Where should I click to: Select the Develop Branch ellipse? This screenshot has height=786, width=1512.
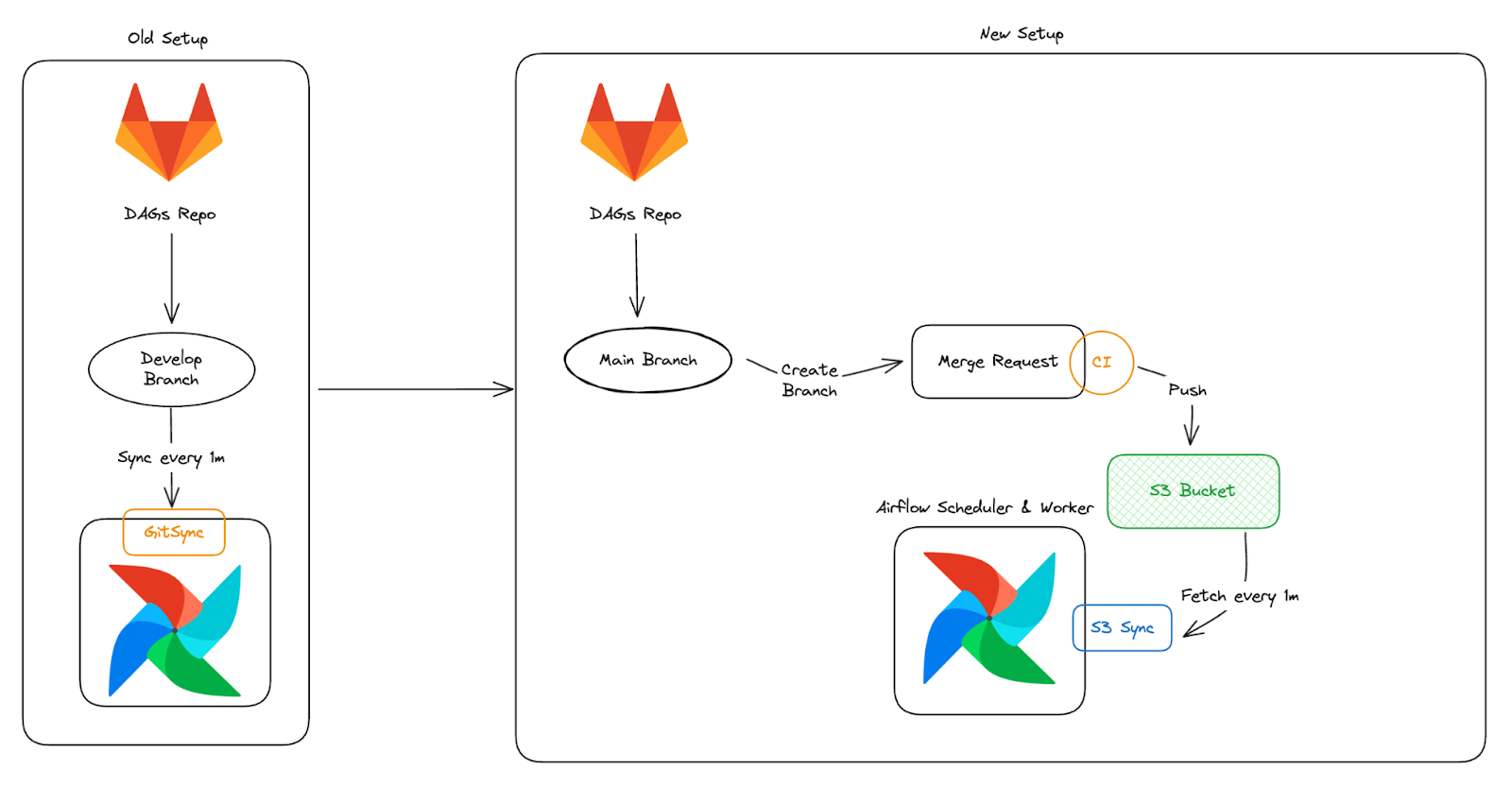pyautogui.click(x=172, y=369)
